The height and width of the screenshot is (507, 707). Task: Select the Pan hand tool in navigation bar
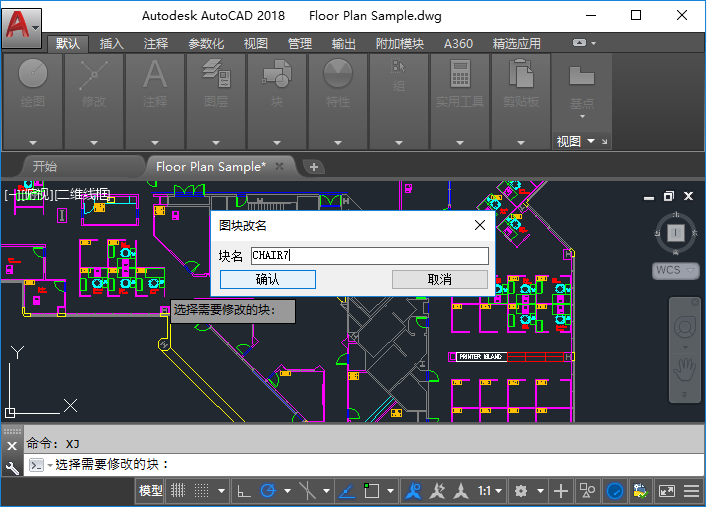(x=684, y=371)
